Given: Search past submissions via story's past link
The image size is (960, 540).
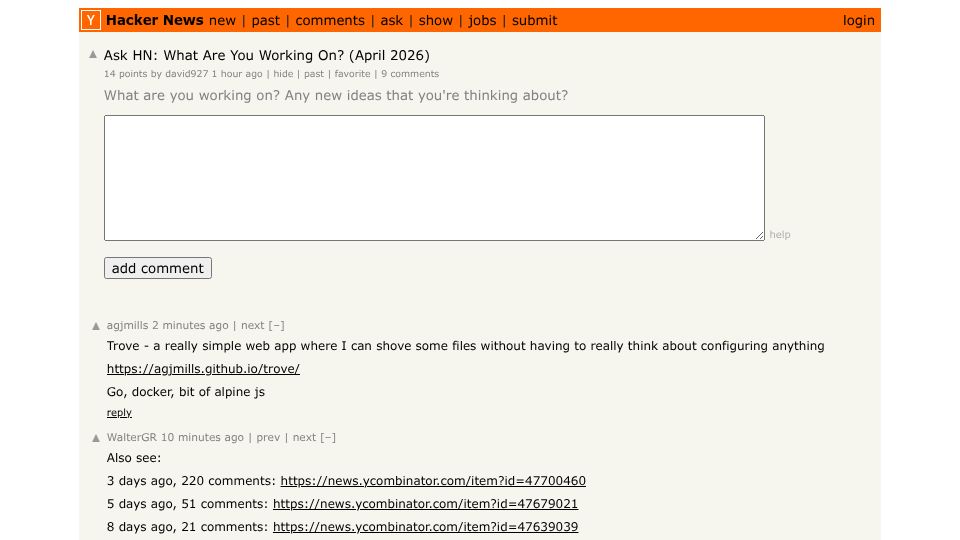Looking at the screenshot, I should [313, 73].
